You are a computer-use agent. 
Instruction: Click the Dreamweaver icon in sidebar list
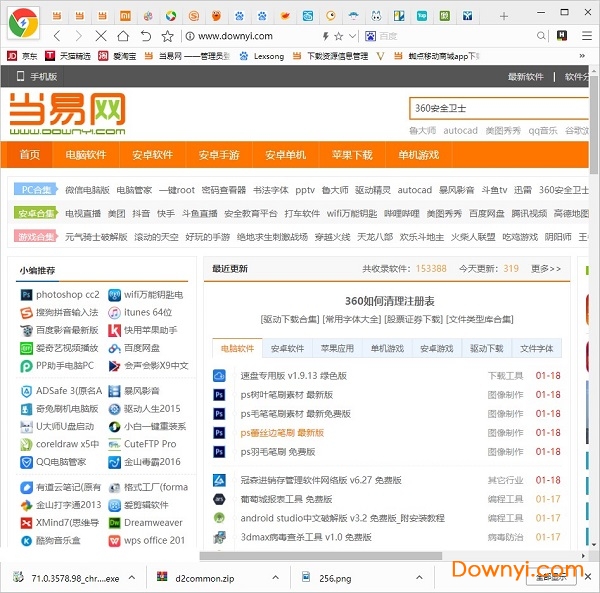click(x=113, y=522)
